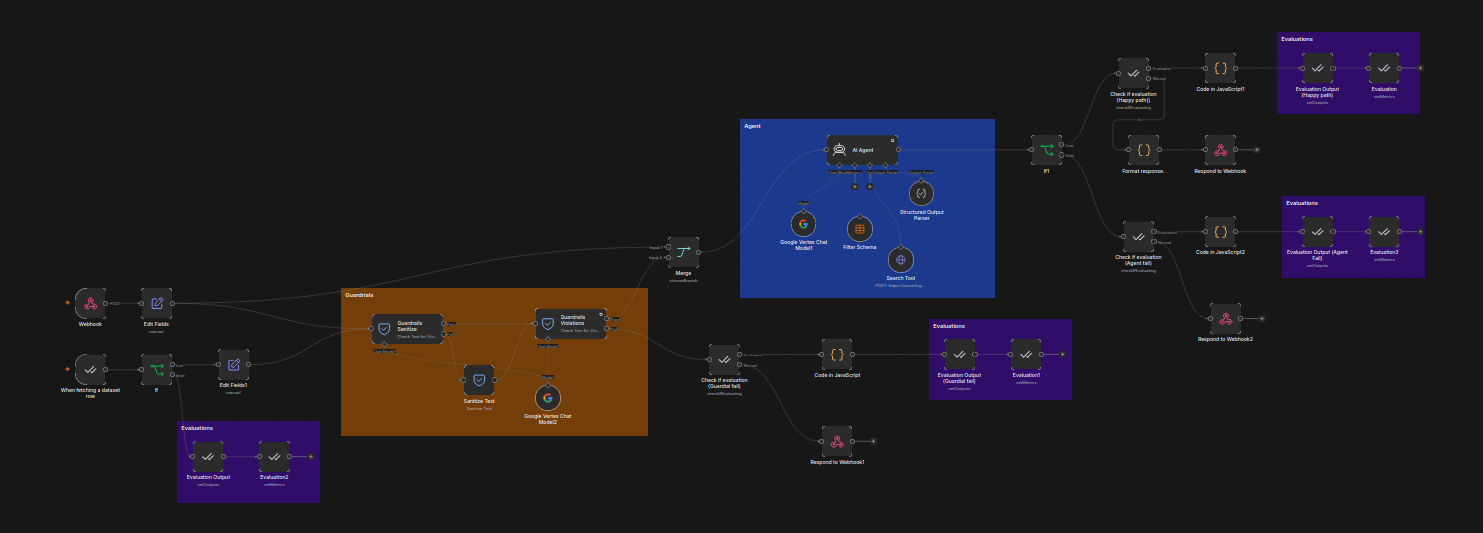Select the Code in JavaScript node
The image size is (1483, 533).
click(x=837, y=354)
